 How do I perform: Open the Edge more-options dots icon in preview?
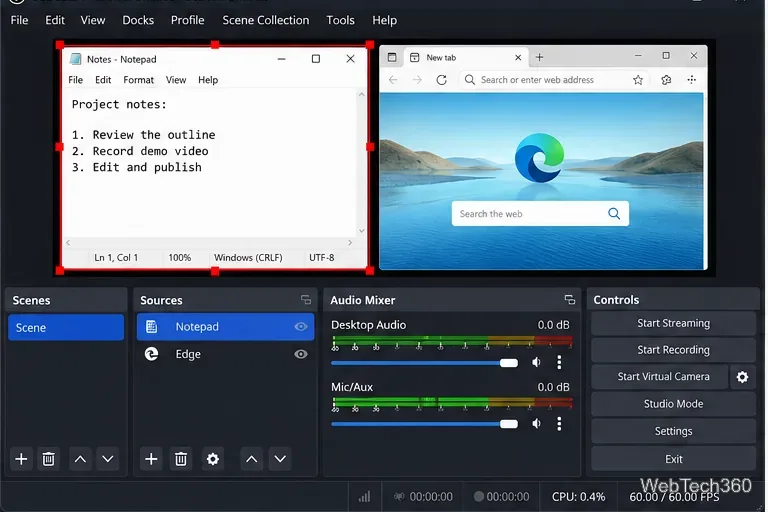[692, 79]
